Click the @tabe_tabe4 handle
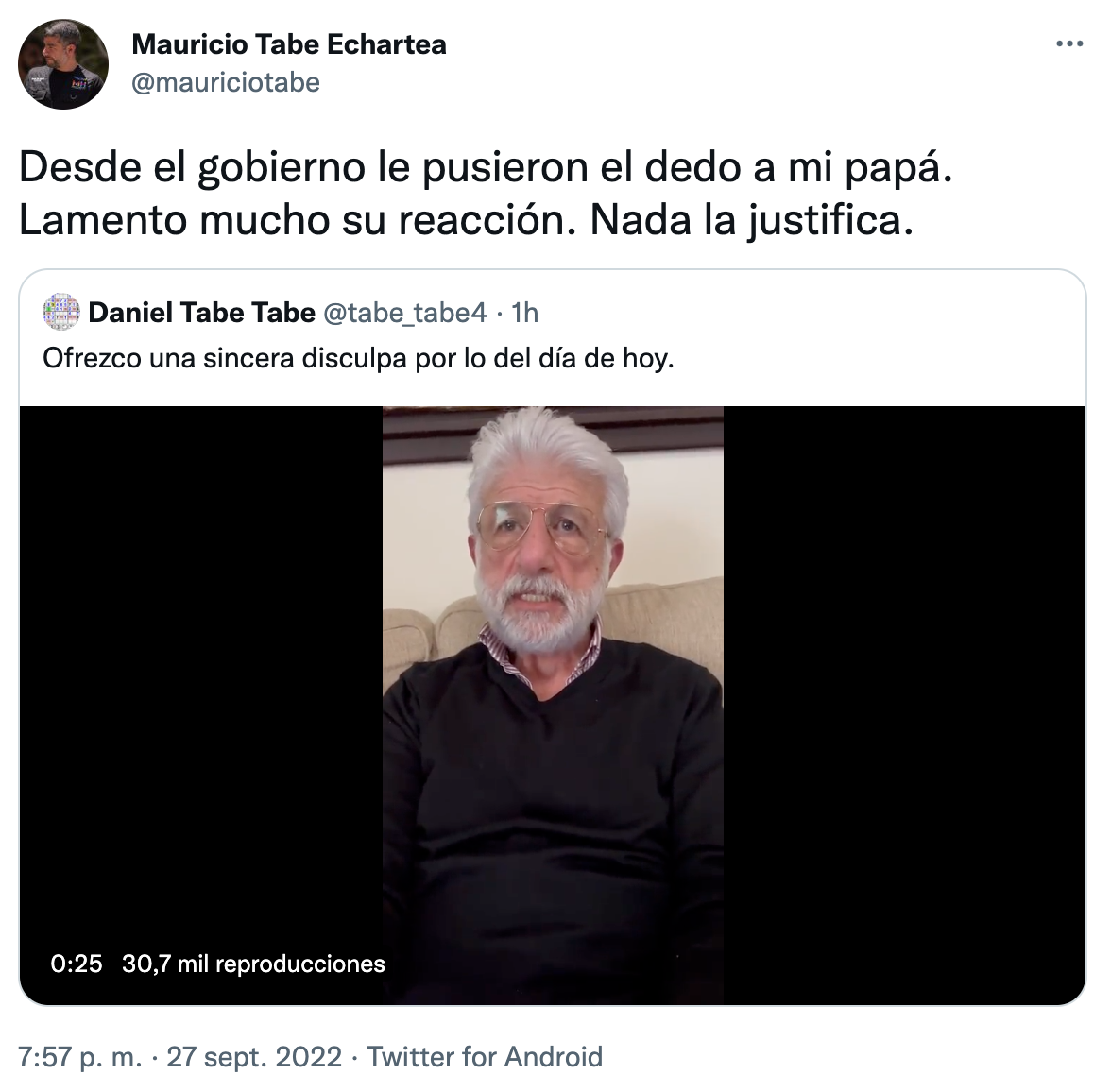 tap(405, 313)
